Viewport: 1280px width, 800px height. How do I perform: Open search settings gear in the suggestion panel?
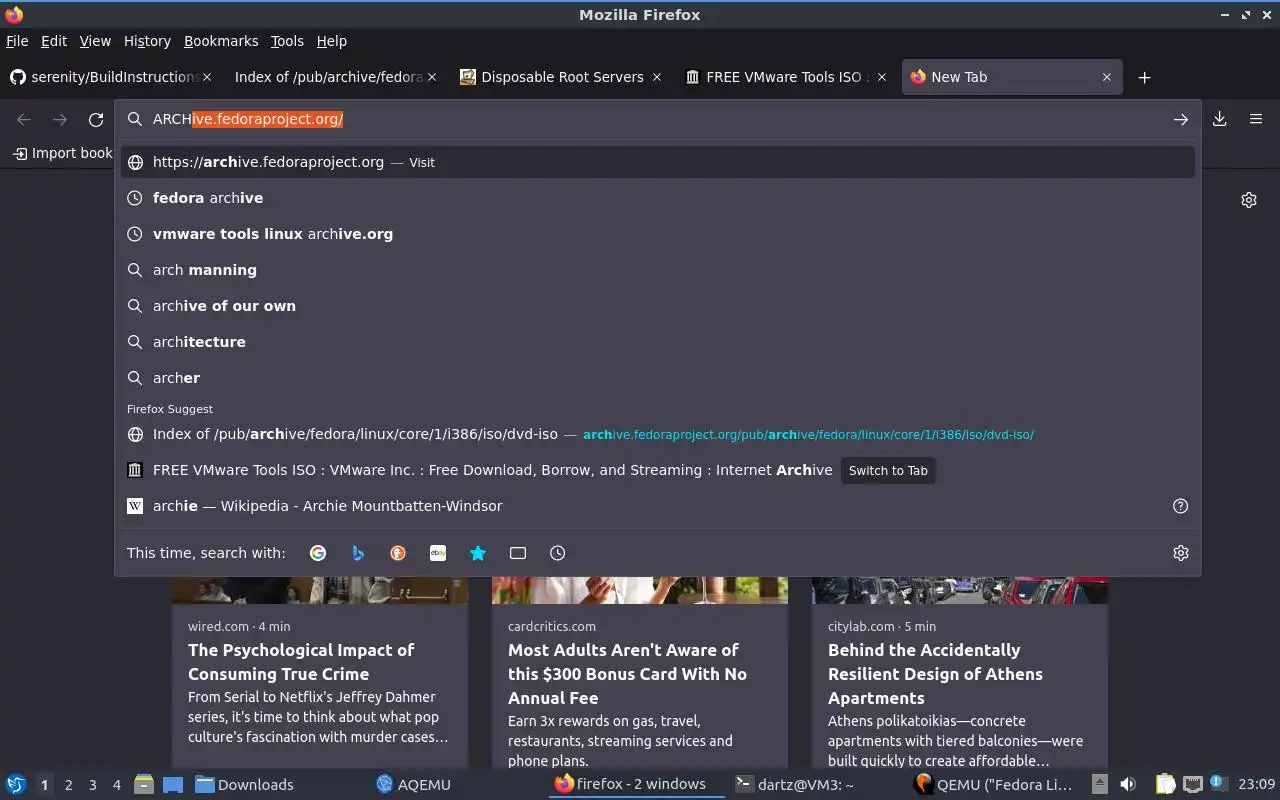click(1181, 553)
